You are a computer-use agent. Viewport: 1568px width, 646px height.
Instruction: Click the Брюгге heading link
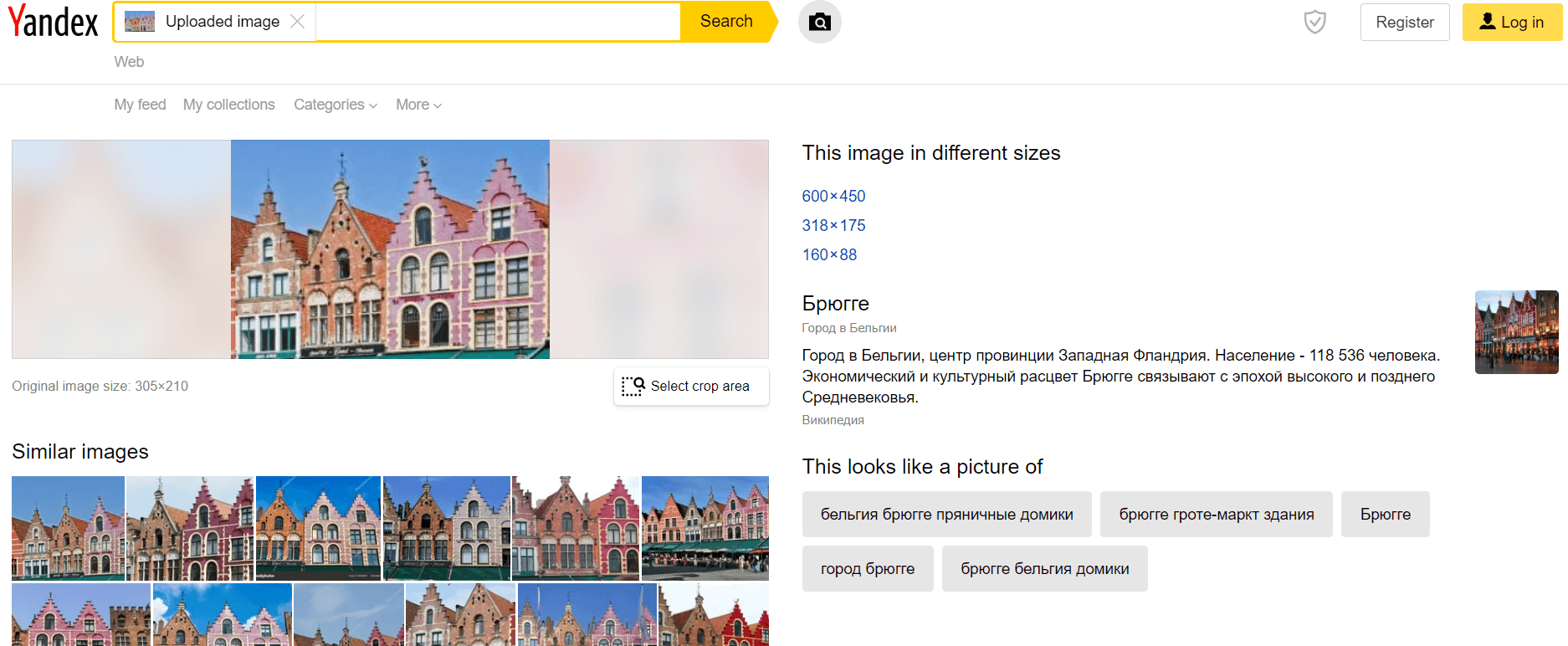coord(835,303)
